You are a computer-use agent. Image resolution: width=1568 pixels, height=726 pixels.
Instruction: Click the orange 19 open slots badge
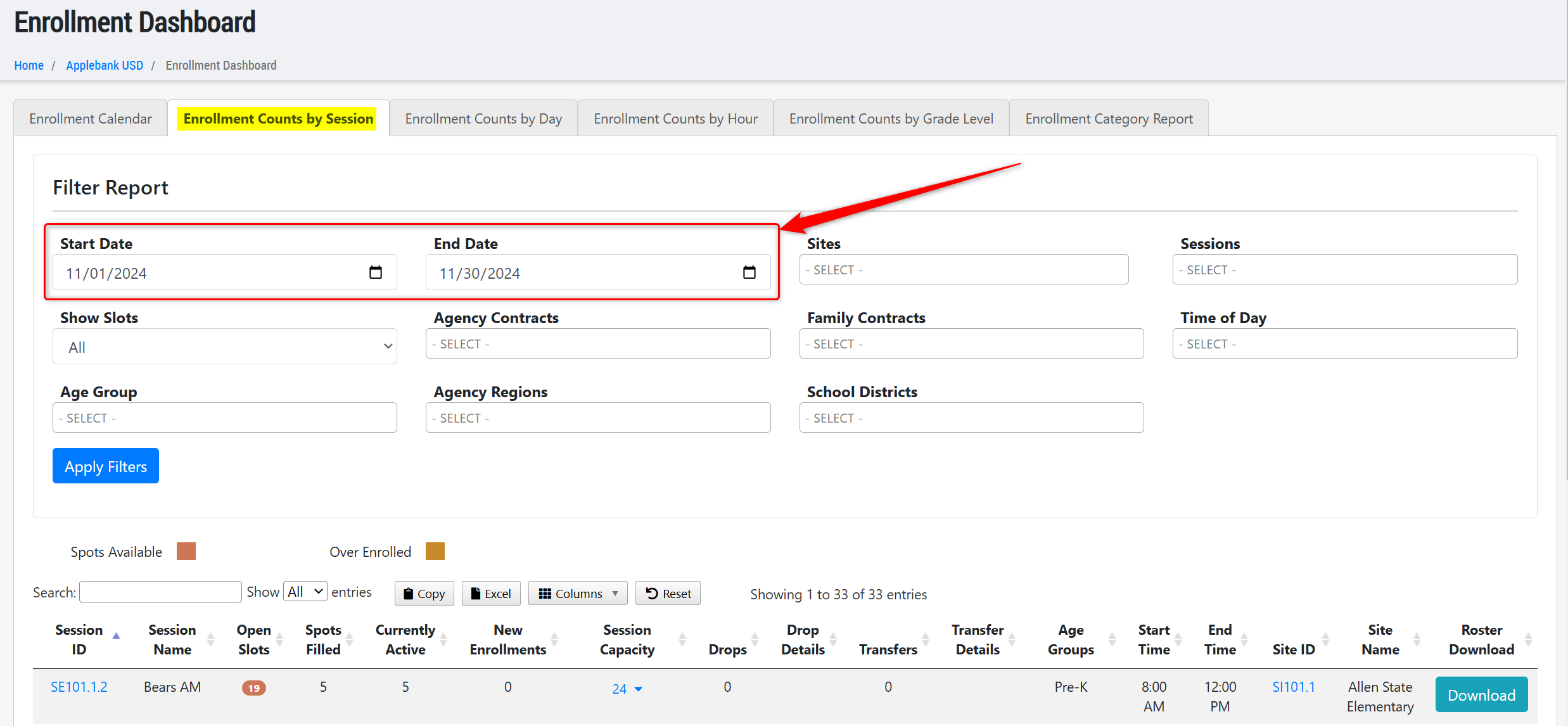[x=253, y=688]
